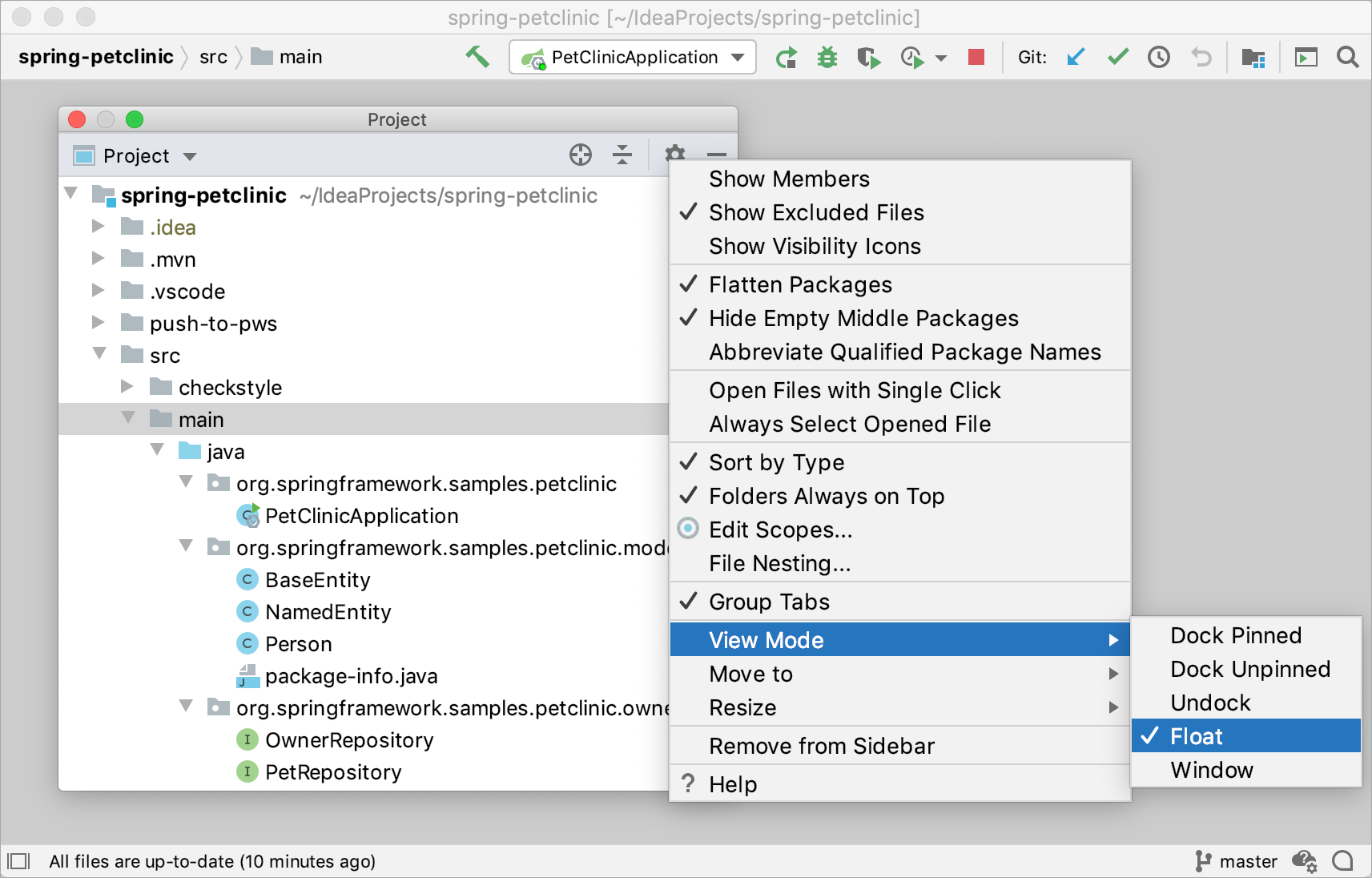Start debugging with the bug icon
Image resolution: width=1372 pixels, height=878 pixels.
tap(827, 58)
